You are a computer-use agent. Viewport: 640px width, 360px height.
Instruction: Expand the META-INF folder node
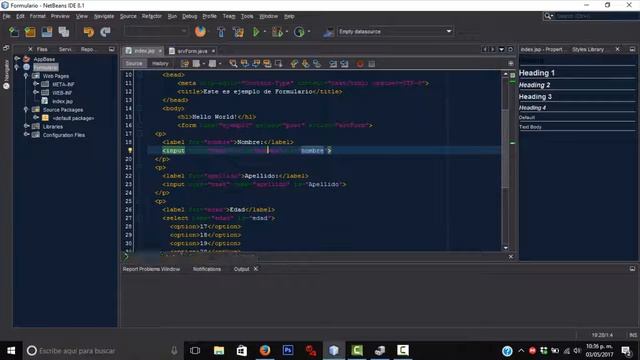point(36,84)
